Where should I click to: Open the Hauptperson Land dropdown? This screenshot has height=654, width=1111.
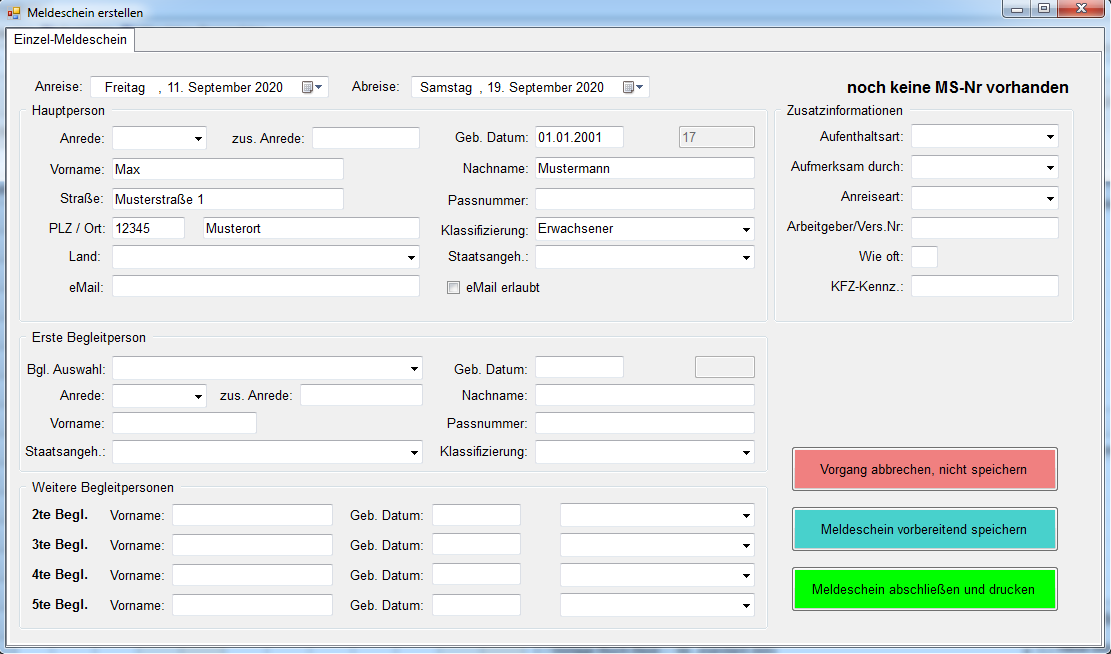(411, 258)
